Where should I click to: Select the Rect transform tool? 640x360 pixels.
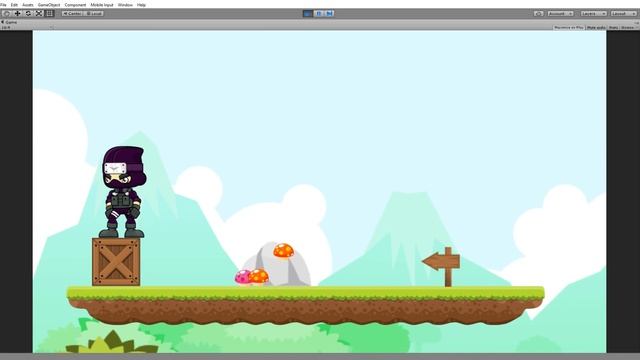point(49,13)
